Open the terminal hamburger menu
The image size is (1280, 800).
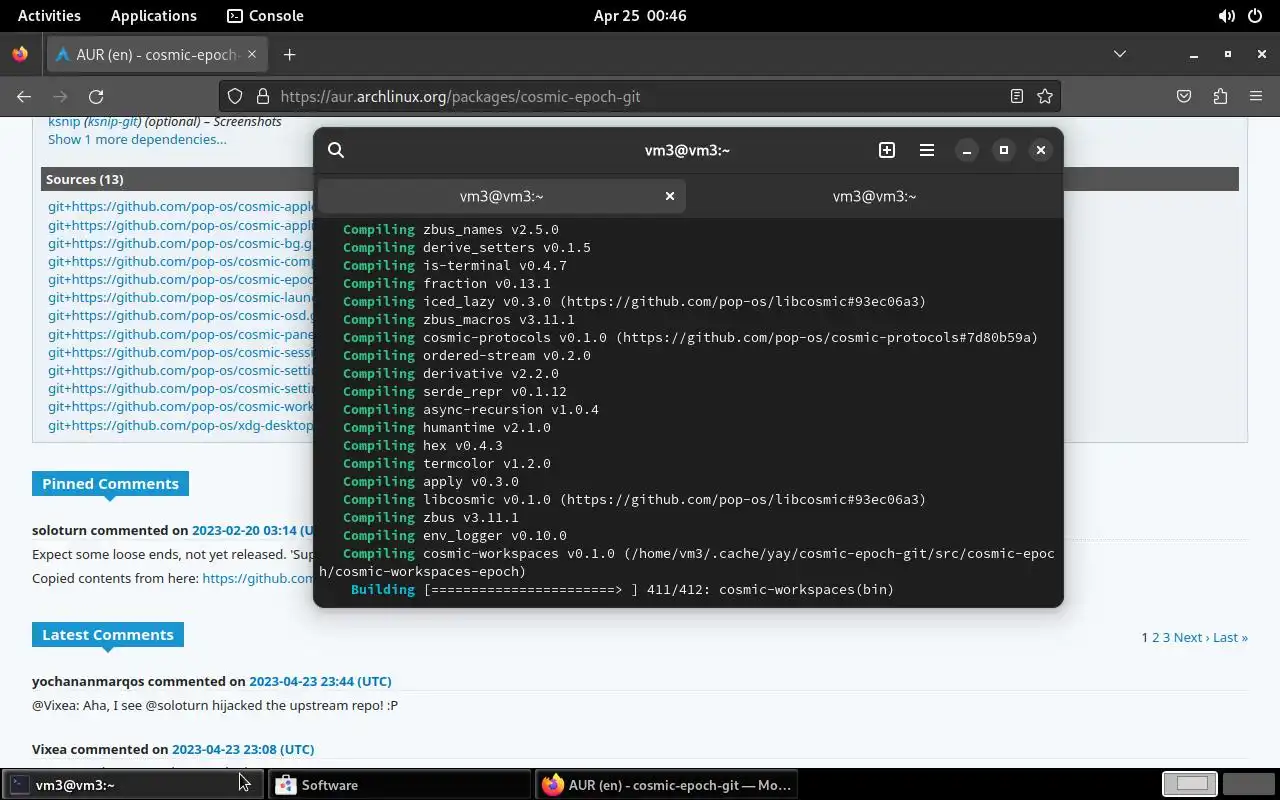(x=927, y=150)
